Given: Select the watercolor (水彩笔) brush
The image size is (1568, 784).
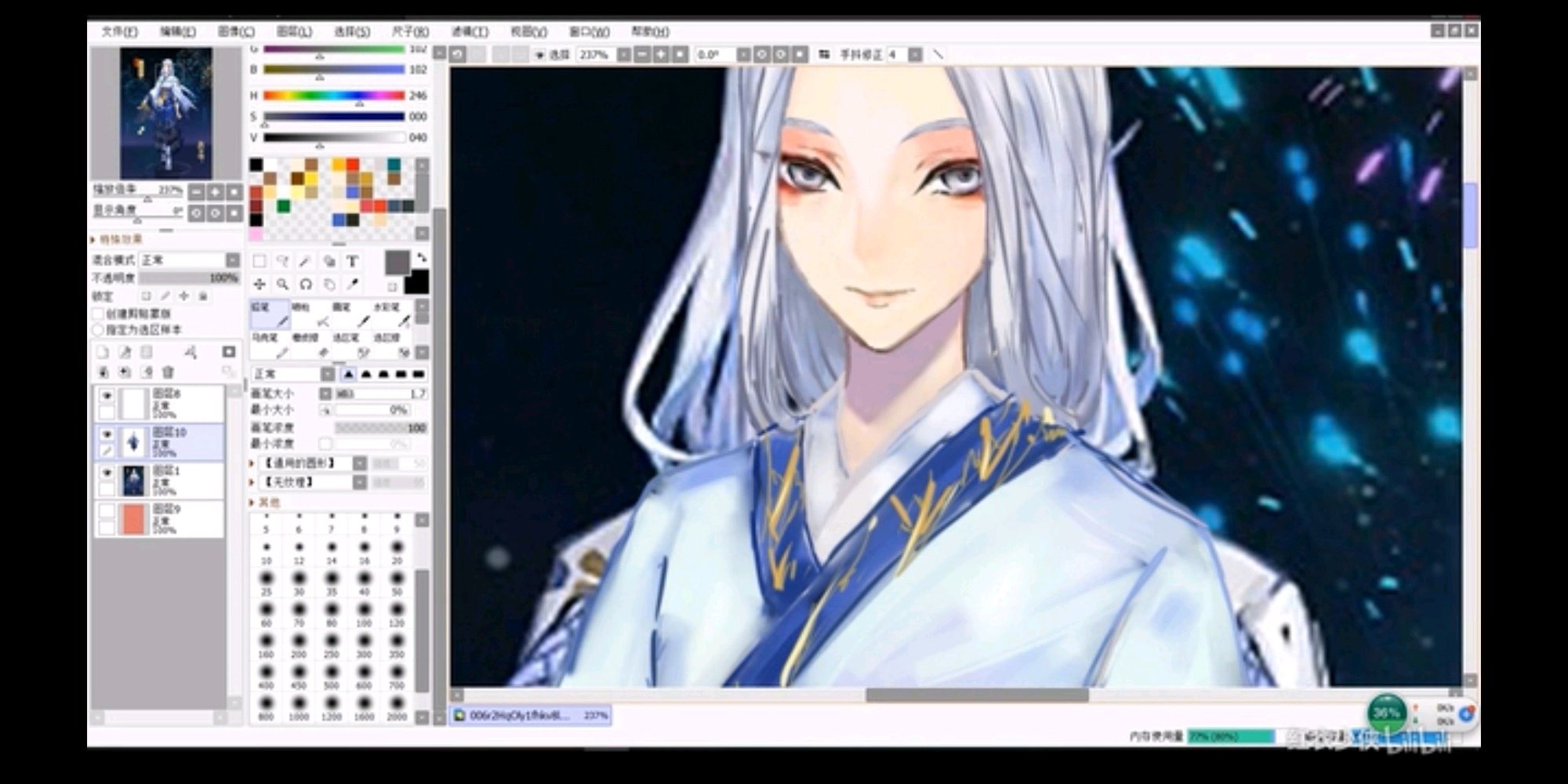Looking at the screenshot, I should click(392, 314).
